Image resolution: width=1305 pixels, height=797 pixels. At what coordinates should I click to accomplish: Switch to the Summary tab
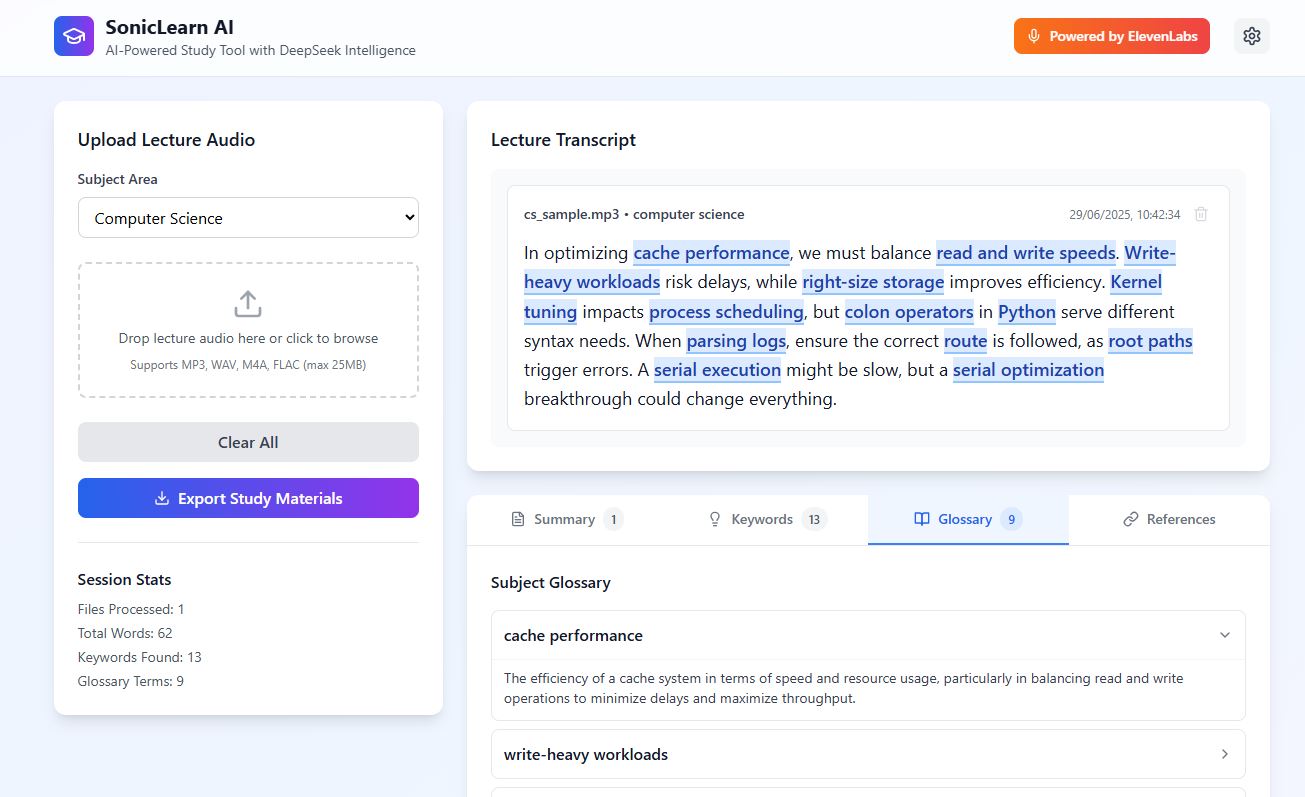(567, 519)
